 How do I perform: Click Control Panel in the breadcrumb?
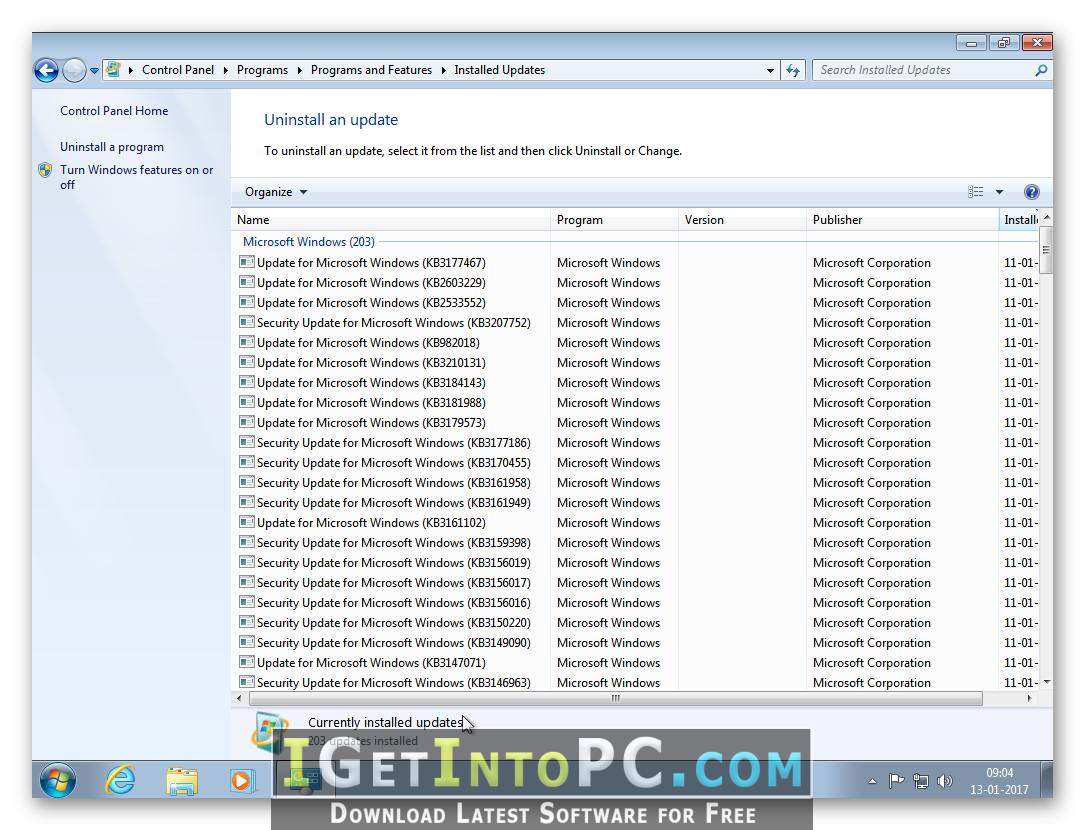point(178,70)
